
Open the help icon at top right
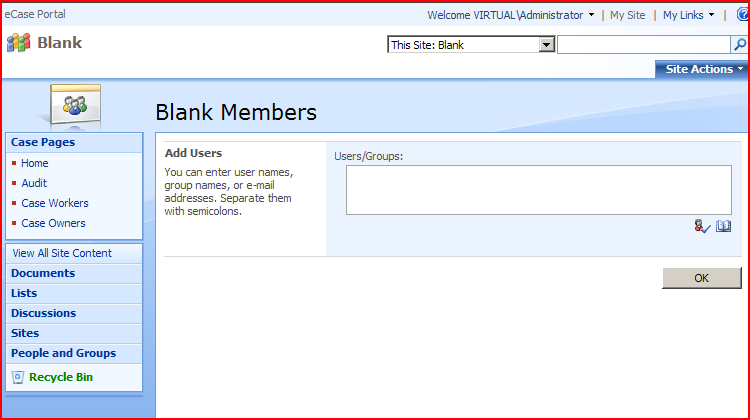coord(742,15)
